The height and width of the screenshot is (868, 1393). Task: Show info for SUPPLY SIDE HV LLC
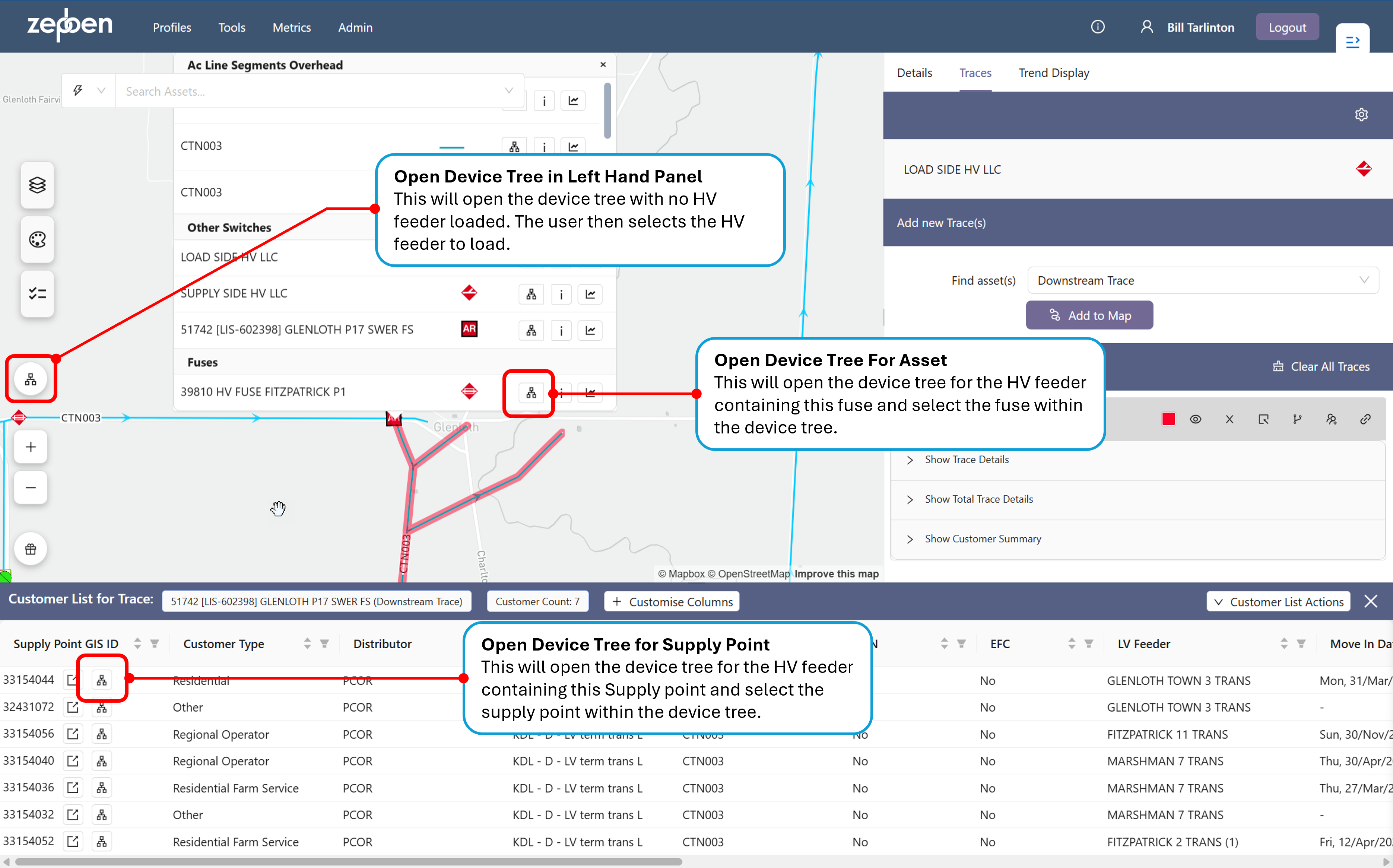coord(561,295)
